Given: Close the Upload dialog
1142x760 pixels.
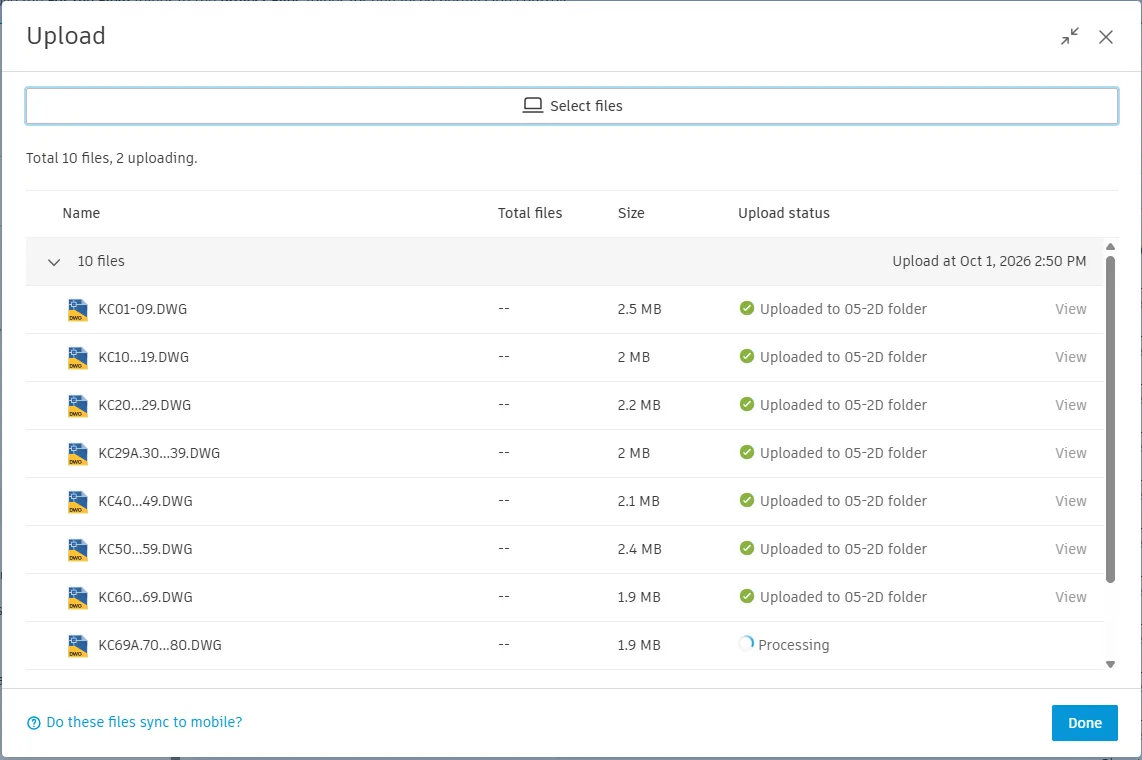Looking at the screenshot, I should tap(1106, 36).
